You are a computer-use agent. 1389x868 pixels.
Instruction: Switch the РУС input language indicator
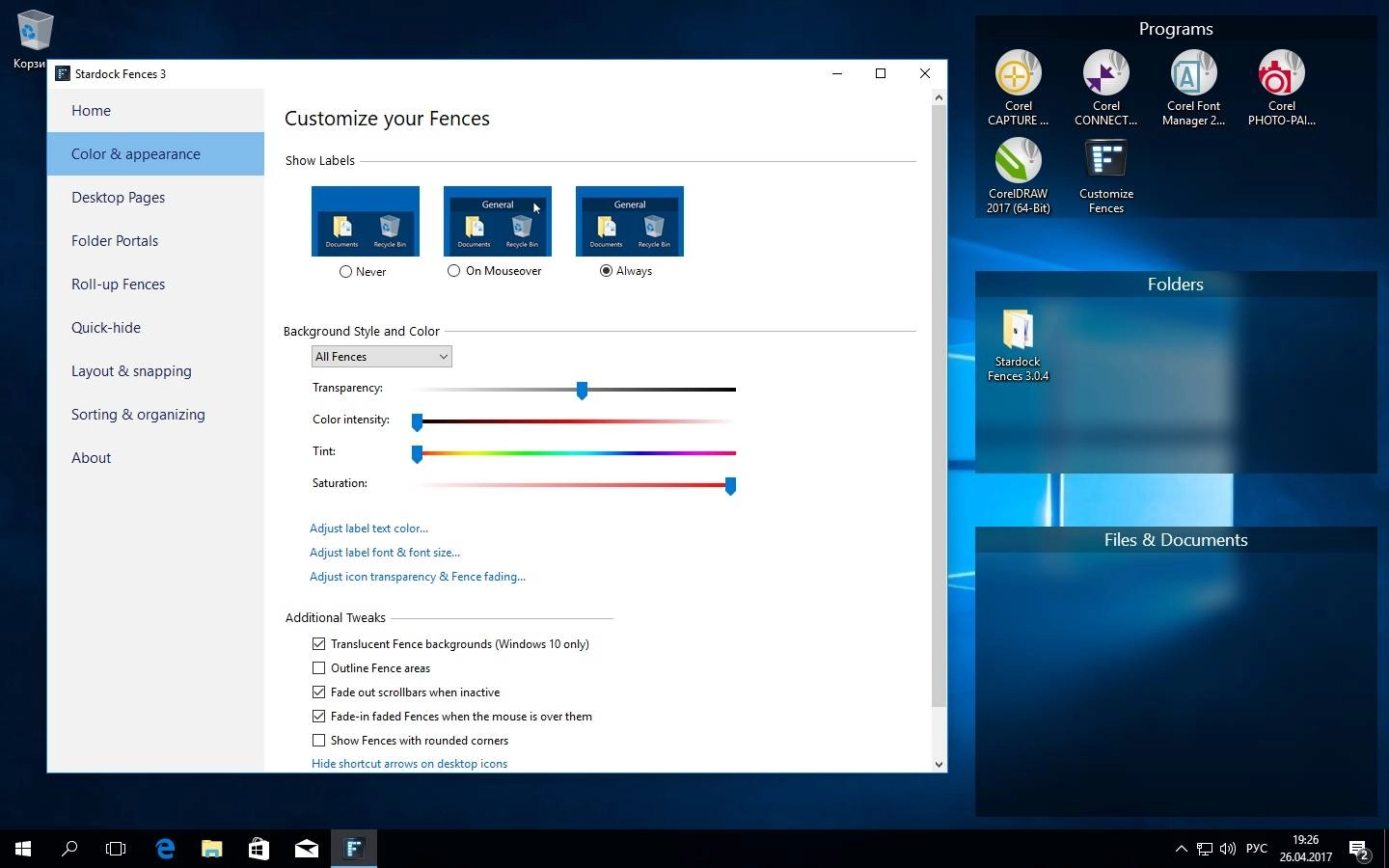(x=1257, y=849)
